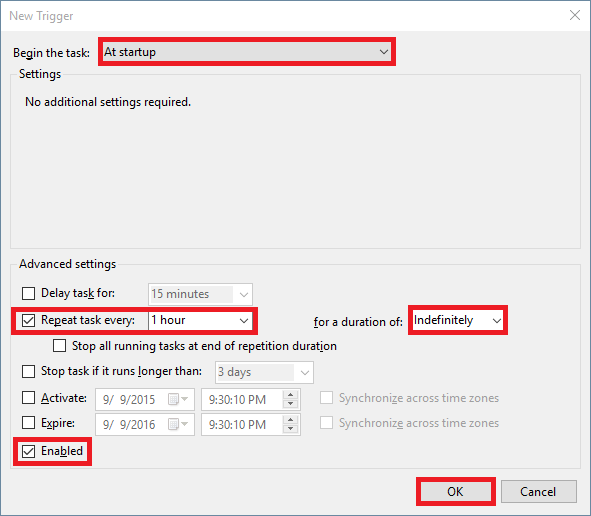The width and height of the screenshot is (591, 516).
Task: Decrease the Activate time with the down arrow
Action: 291,404
